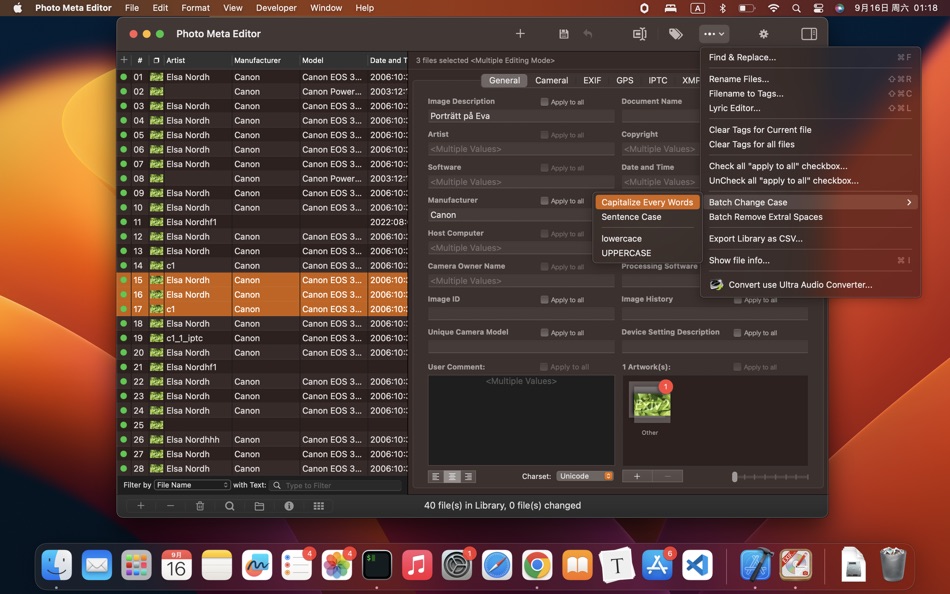Open the more actions (…) dropdown in the toolbar
950x594 pixels.
pyautogui.click(x=714, y=34)
